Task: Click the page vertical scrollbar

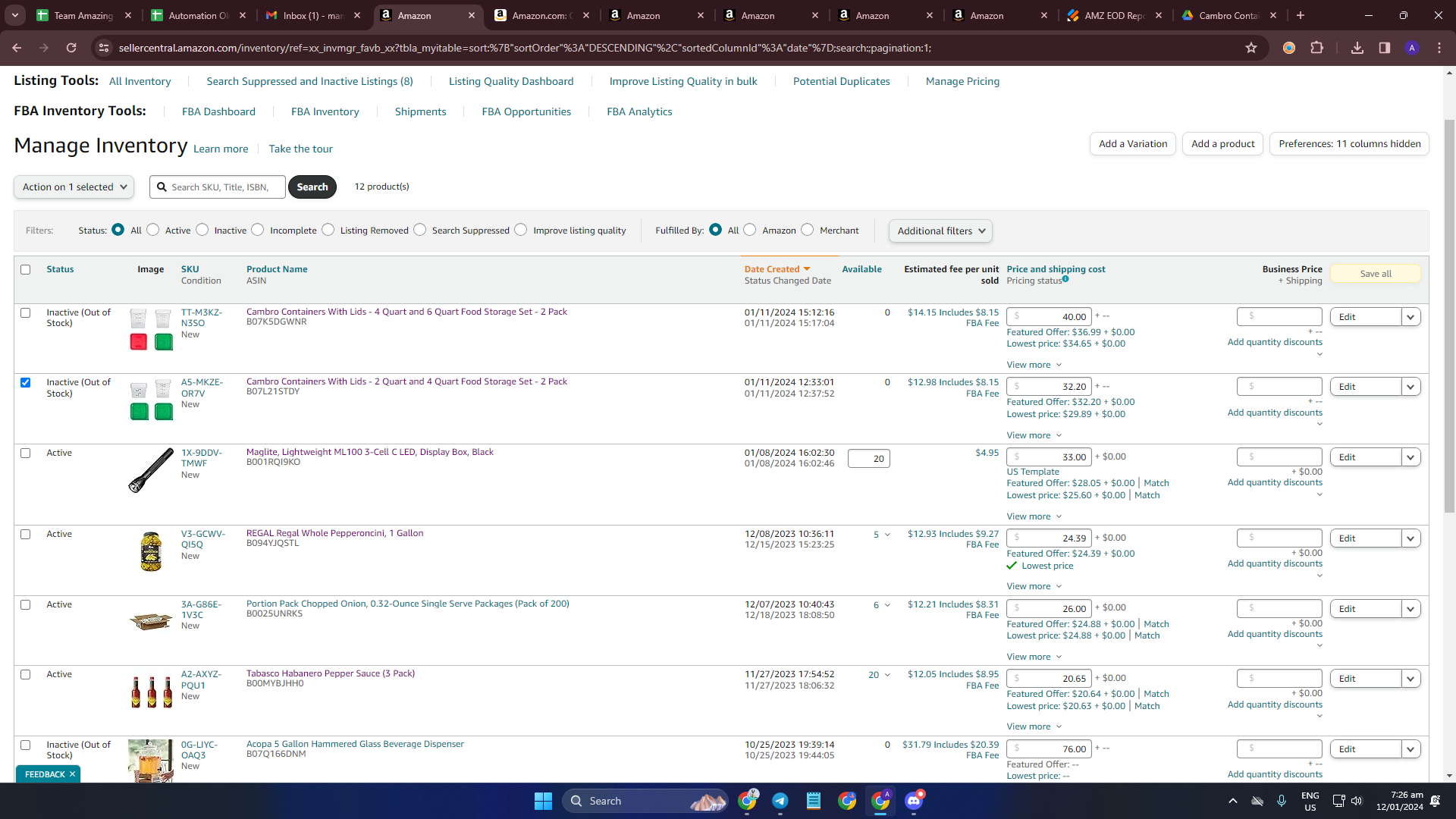Action: 1449,315
